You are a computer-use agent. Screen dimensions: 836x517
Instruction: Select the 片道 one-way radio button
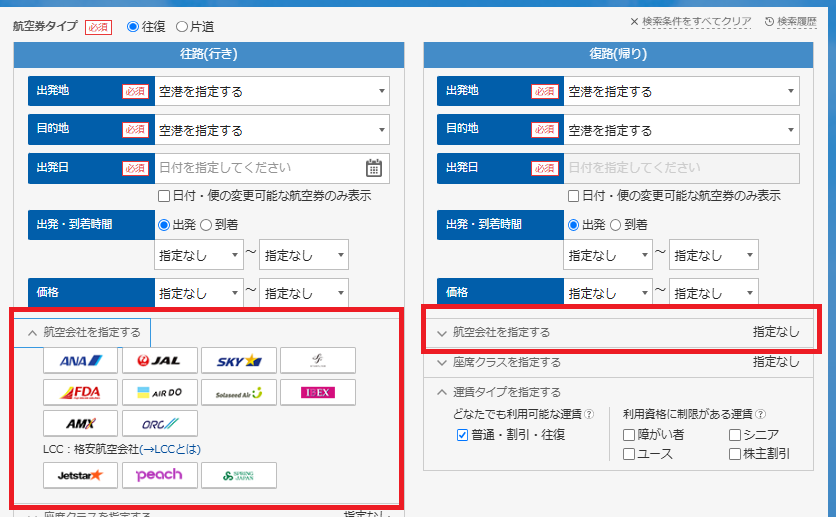coord(182,26)
